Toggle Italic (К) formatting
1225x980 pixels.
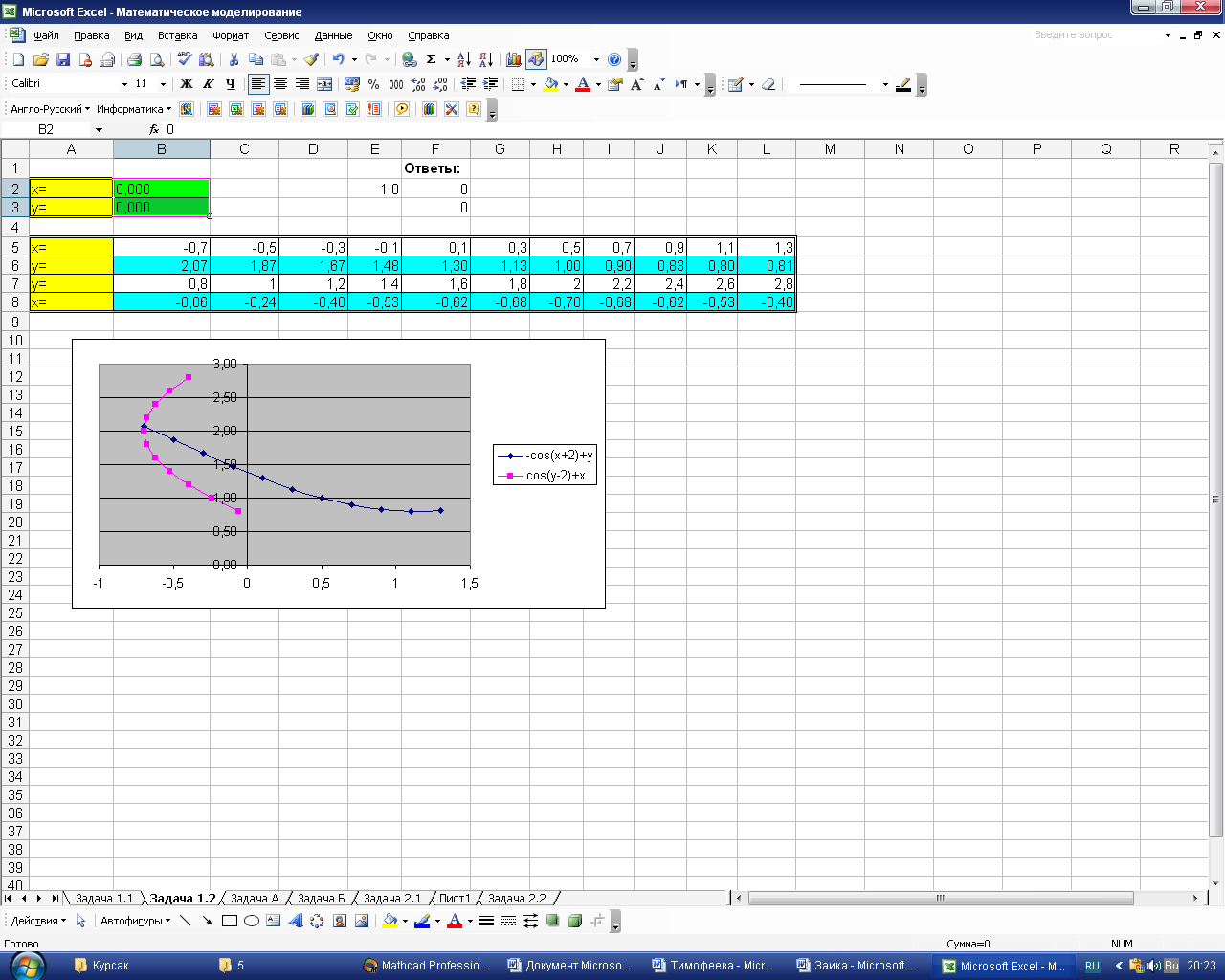(209, 84)
